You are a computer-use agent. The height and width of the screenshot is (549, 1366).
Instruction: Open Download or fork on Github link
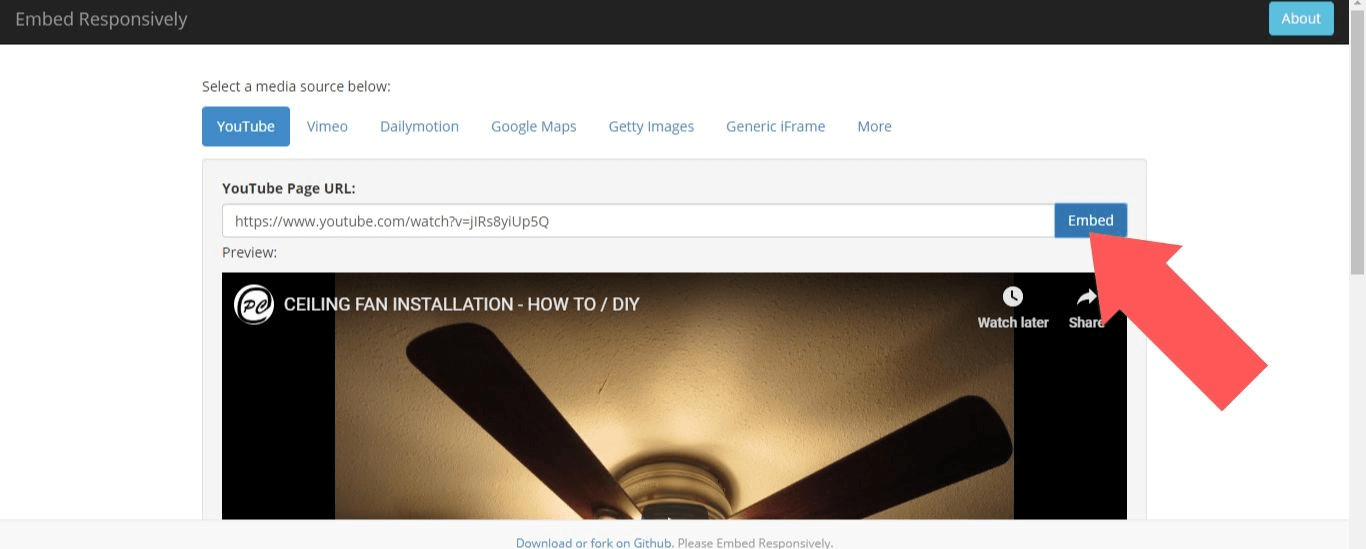[x=594, y=543]
